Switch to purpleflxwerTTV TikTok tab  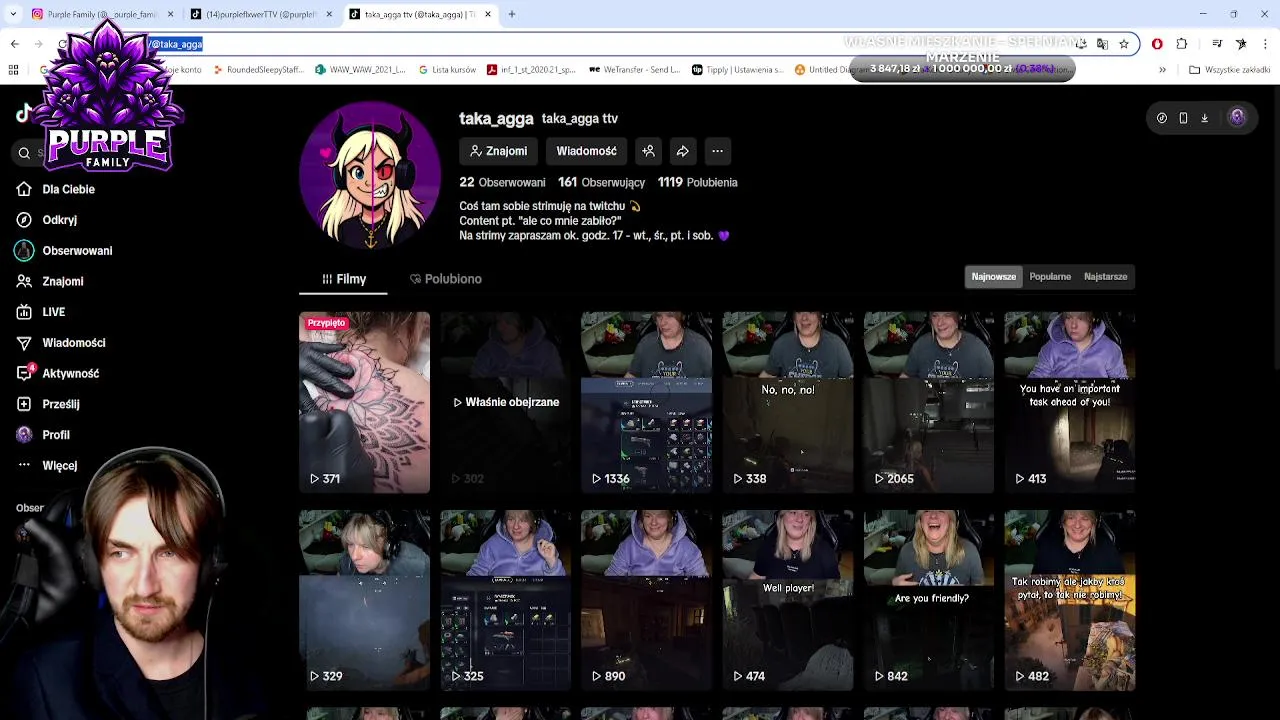pyautogui.click(x=261, y=14)
